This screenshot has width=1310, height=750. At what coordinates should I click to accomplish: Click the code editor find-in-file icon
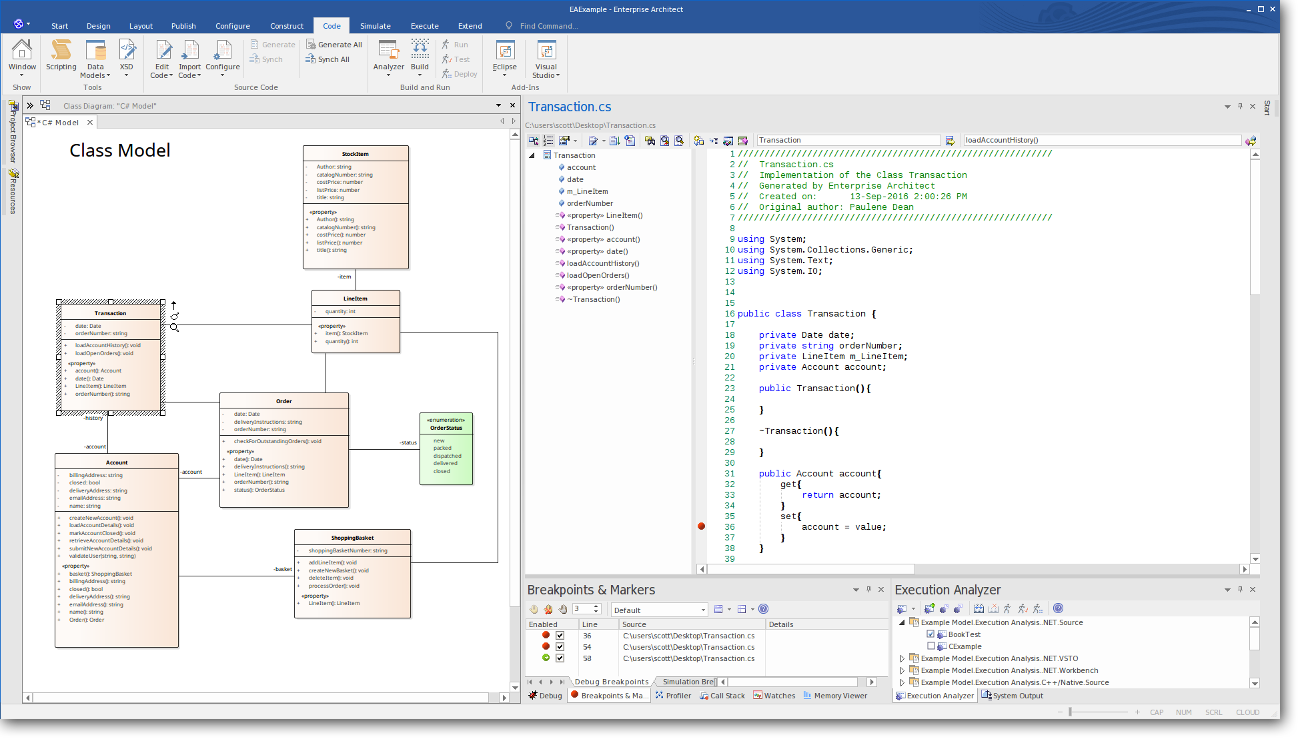[650, 140]
